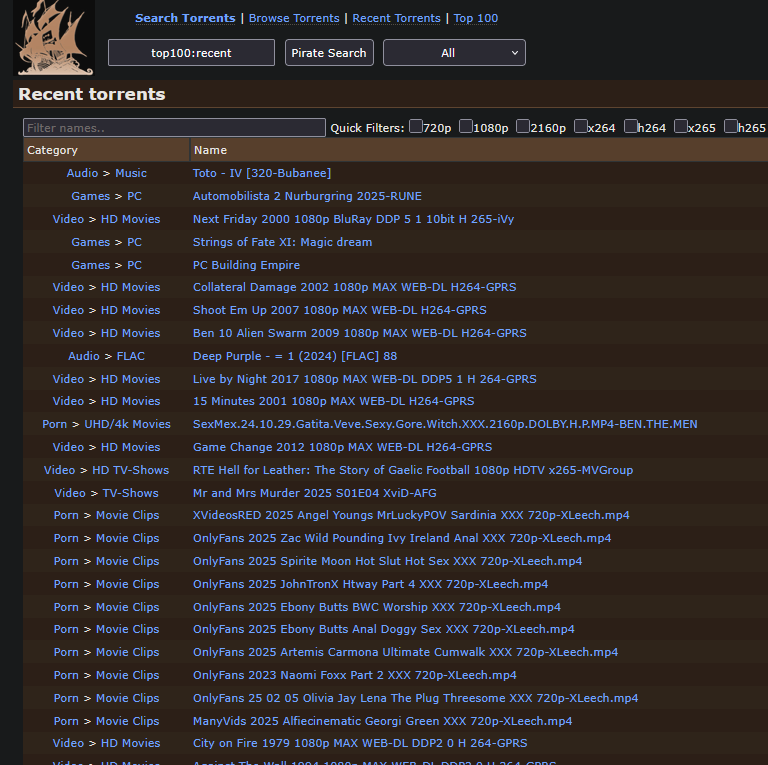This screenshot has height=765, width=768.
Task: Open Next Friday 2000 1080p BluRay torrent
Action: click(353, 219)
